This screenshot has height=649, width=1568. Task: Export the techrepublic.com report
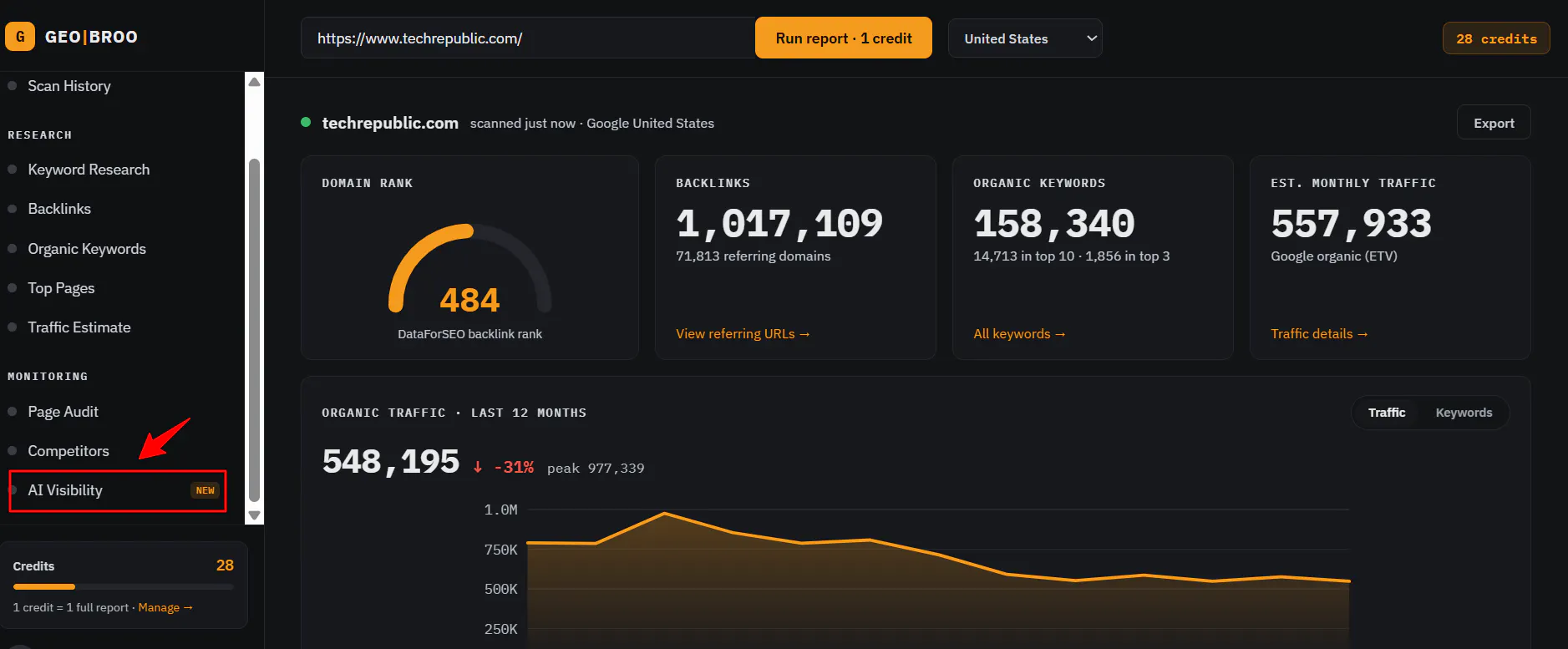pyautogui.click(x=1494, y=123)
